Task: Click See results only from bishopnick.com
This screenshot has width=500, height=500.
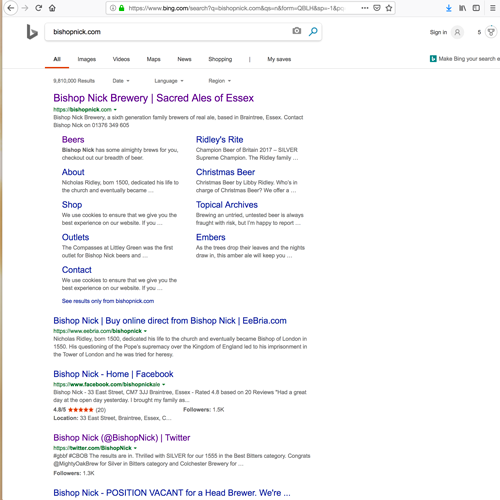Action: pyautogui.click(x=108, y=301)
